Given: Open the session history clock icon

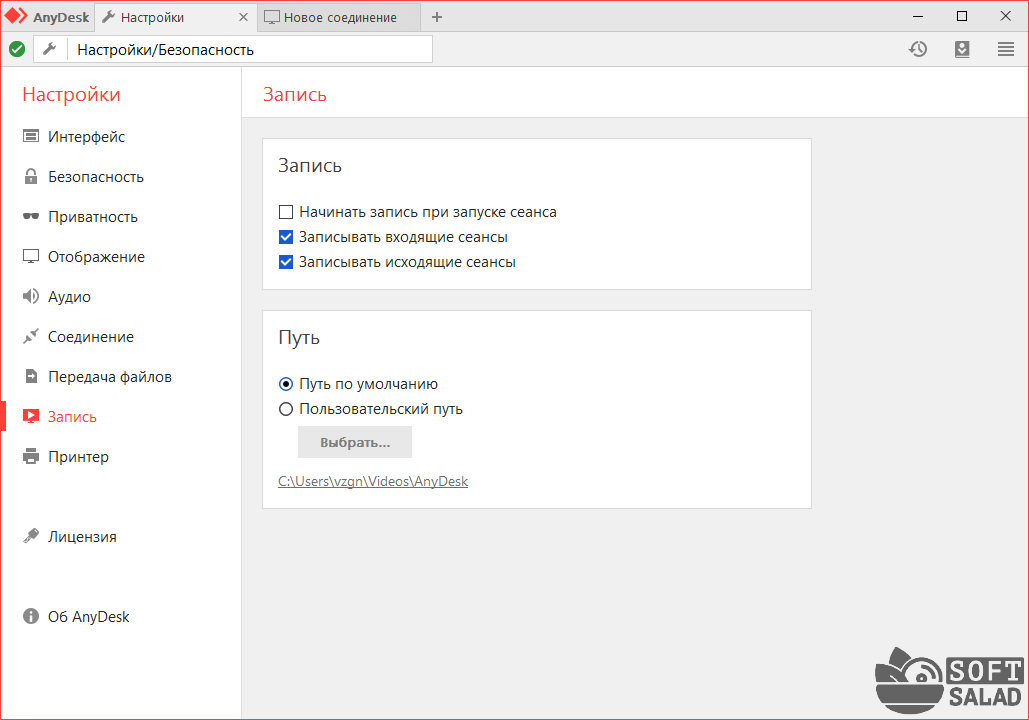Looking at the screenshot, I should click(x=918, y=49).
